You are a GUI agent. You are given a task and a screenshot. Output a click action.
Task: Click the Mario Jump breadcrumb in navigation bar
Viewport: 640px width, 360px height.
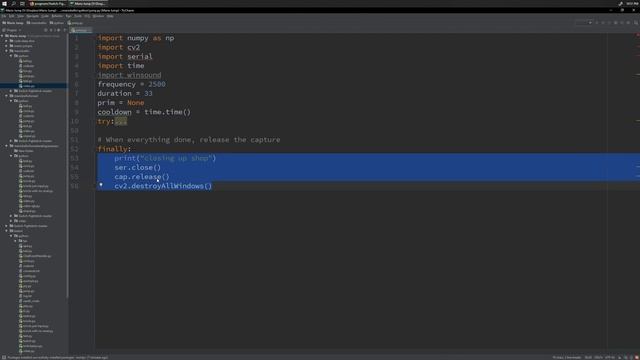click(x=13, y=23)
